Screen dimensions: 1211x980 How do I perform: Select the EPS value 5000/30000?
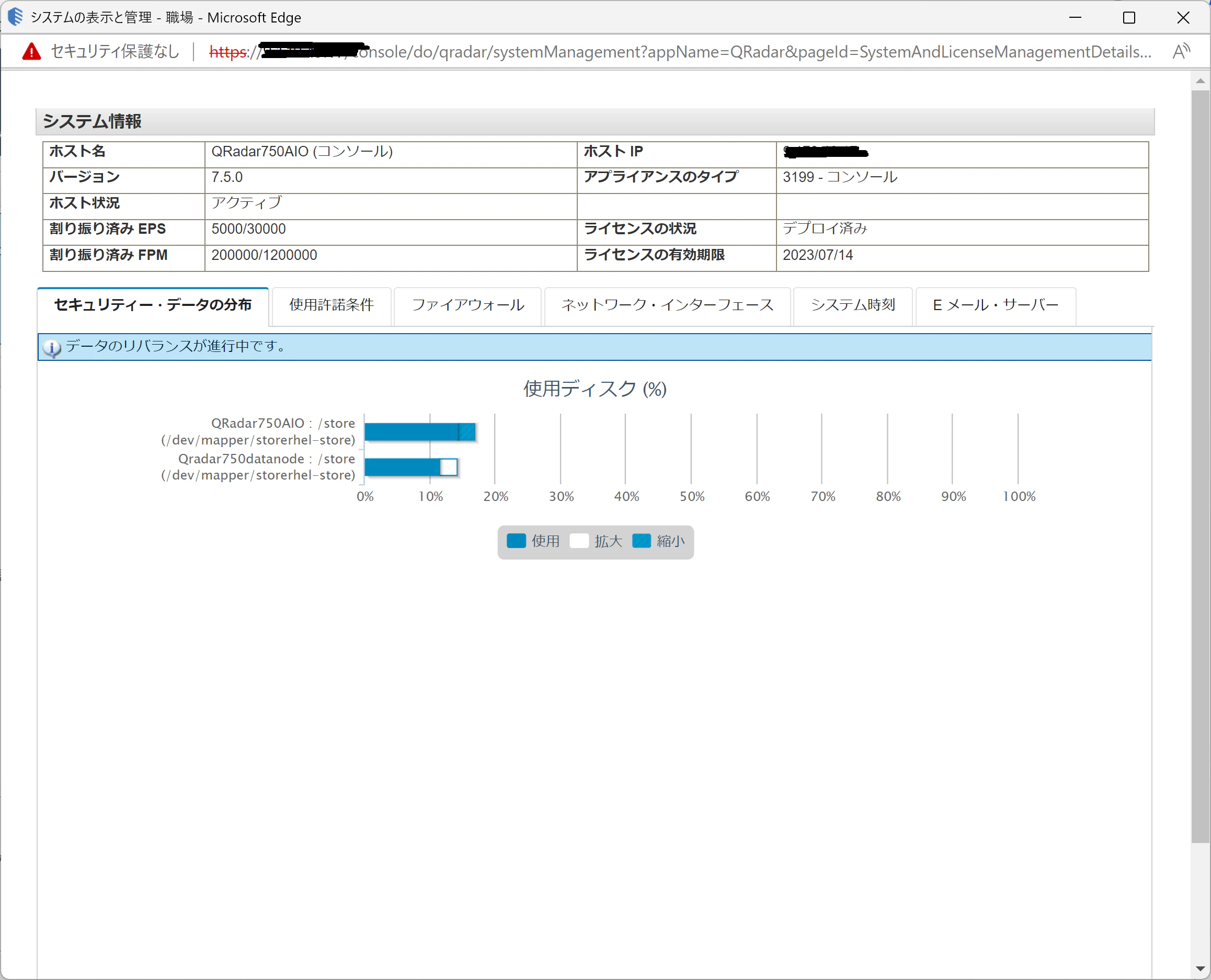(x=248, y=229)
